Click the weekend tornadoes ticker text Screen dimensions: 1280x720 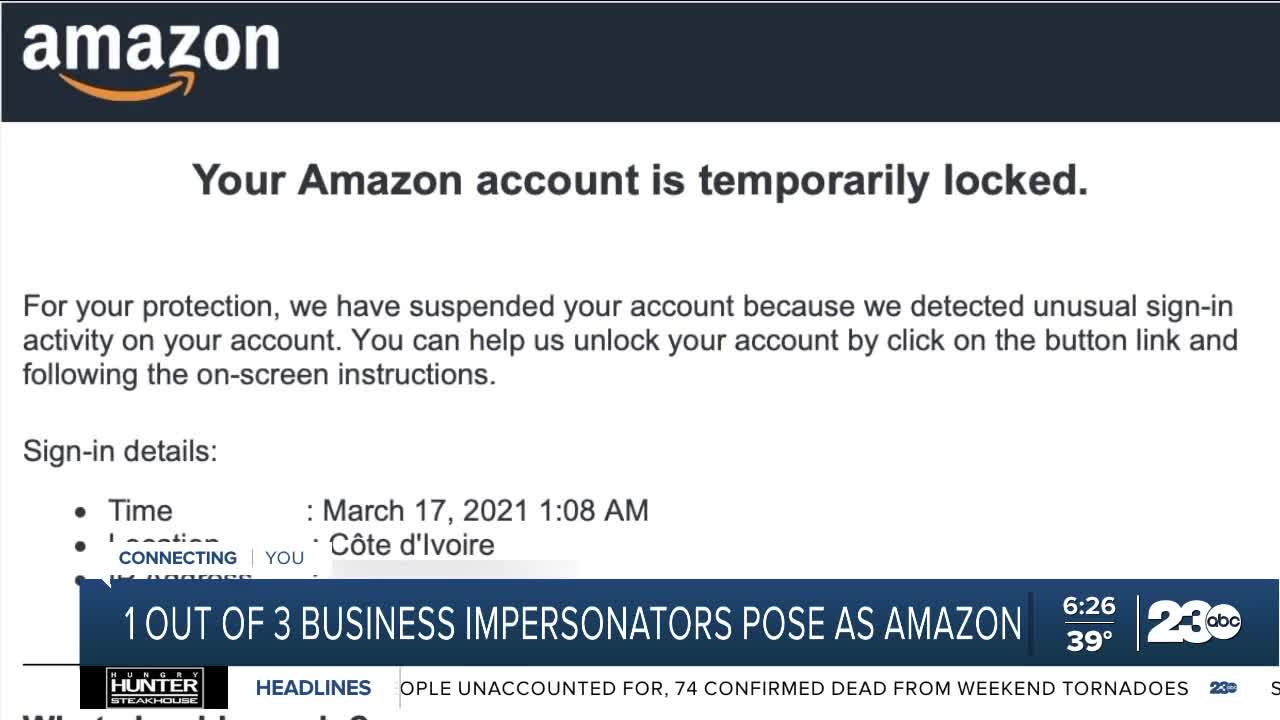794,688
